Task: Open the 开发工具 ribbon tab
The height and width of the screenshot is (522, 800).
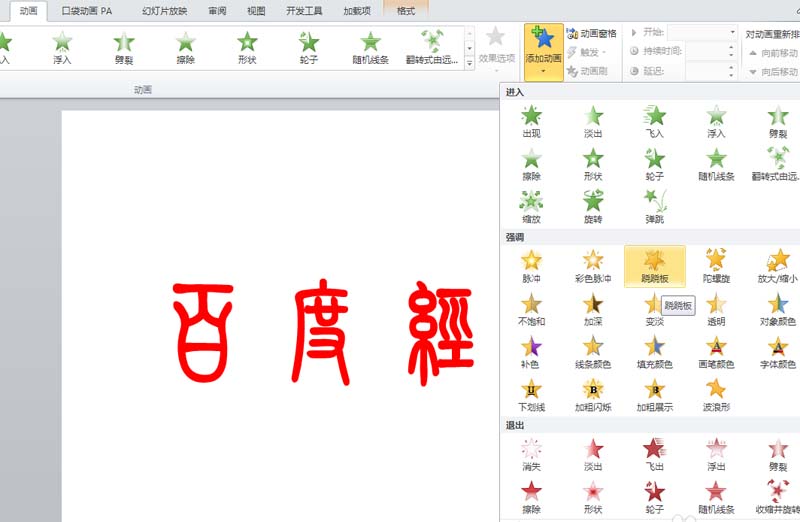Action: [304, 11]
